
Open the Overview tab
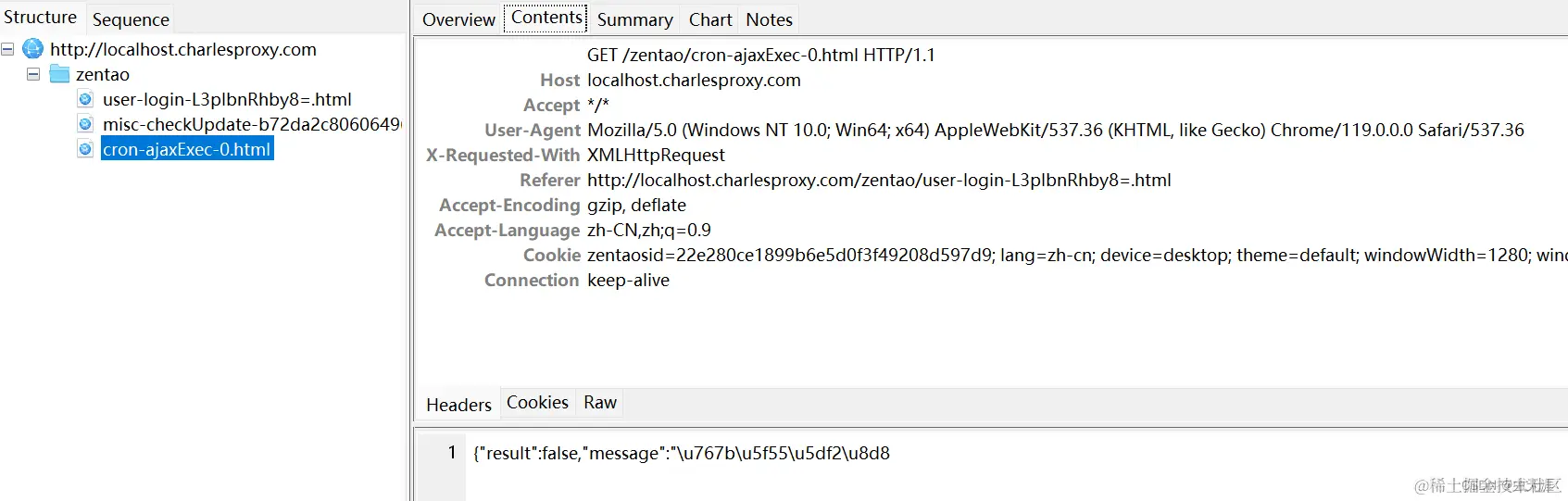click(458, 19)
